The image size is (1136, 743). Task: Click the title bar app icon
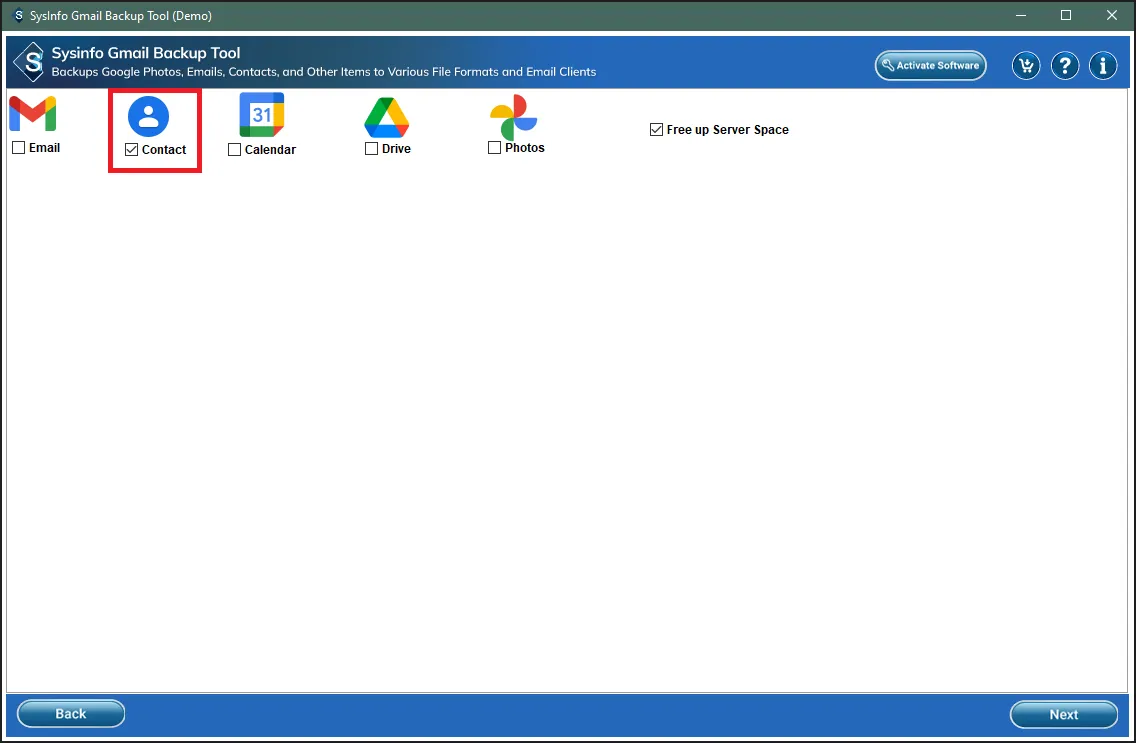17,15
